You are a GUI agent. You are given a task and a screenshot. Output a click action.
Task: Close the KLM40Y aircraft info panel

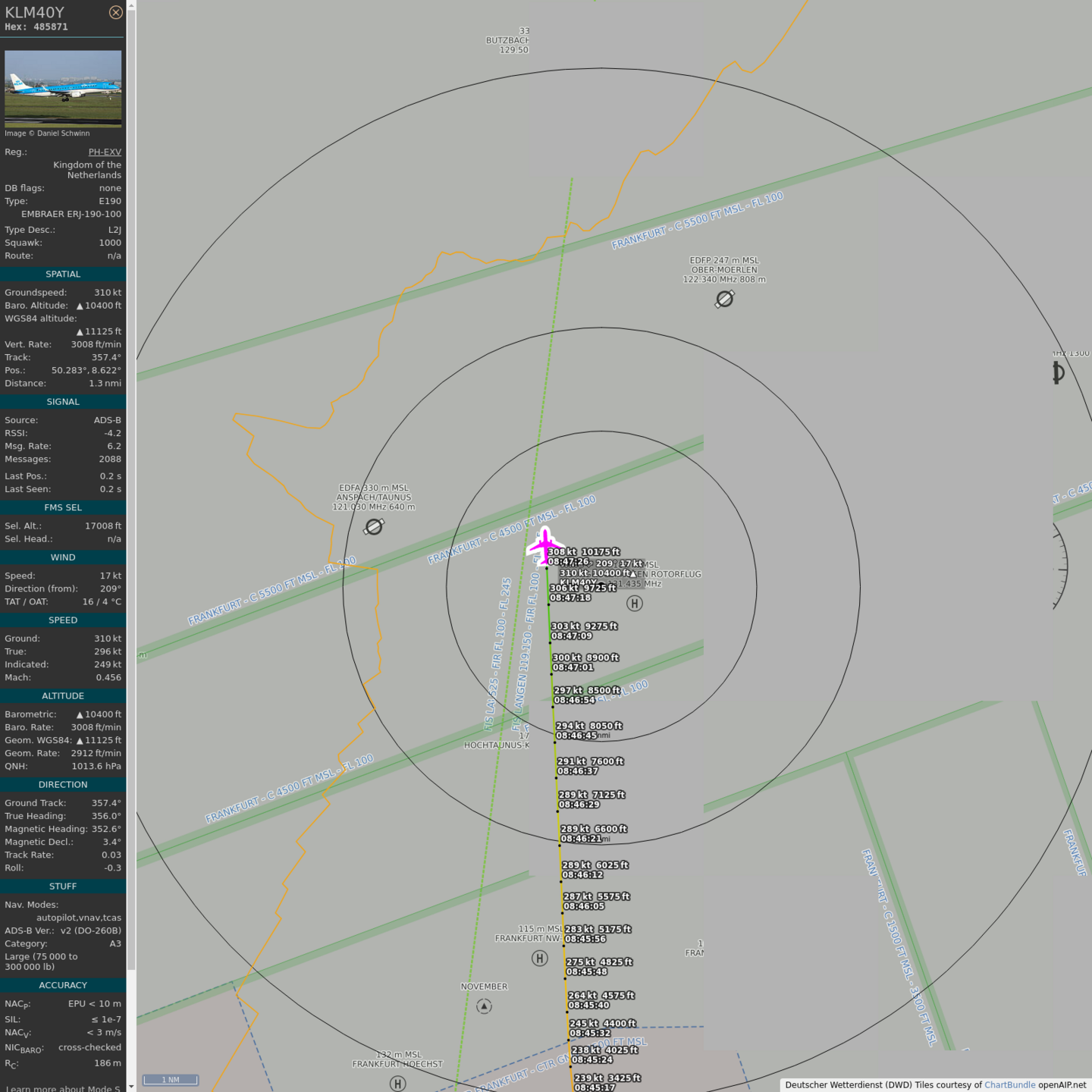point(115,12)
